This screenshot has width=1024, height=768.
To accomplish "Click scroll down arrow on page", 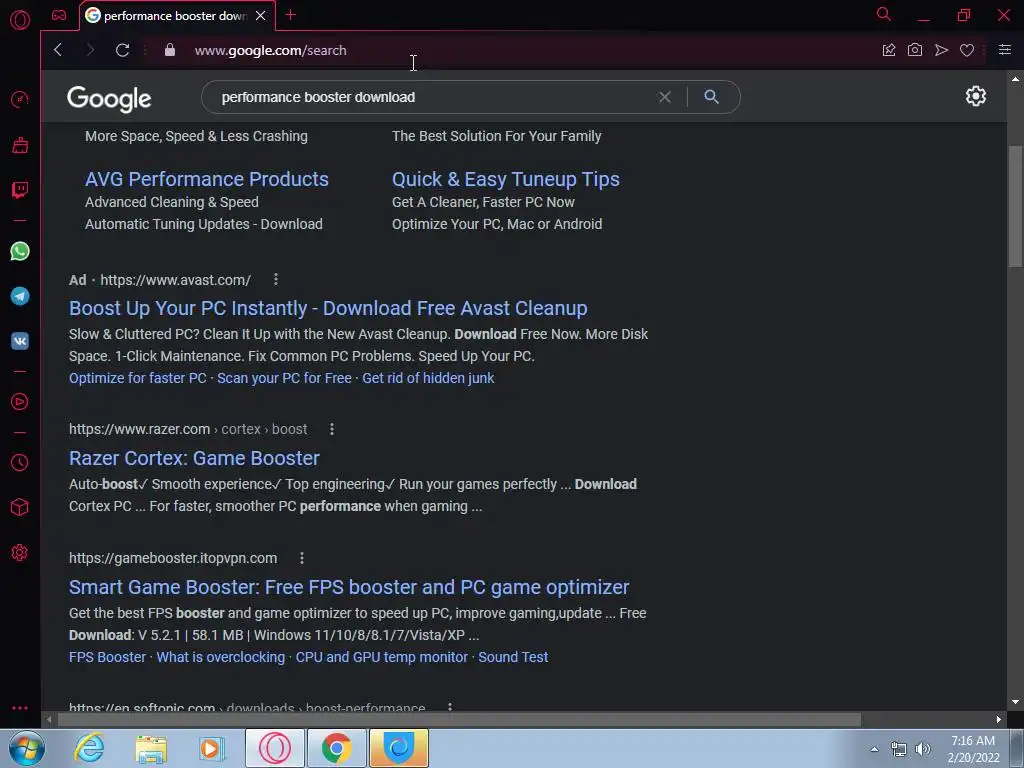I will click(1015, 702).
